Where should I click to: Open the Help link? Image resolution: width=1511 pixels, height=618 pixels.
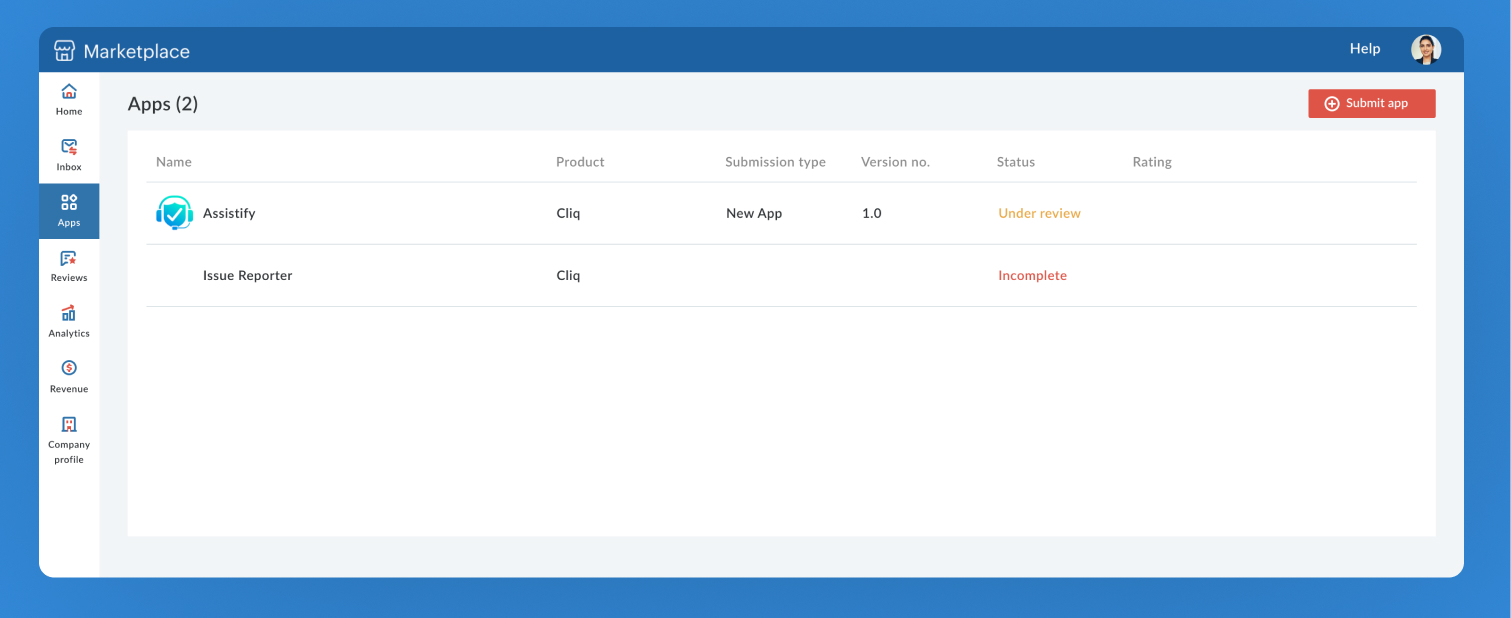click(1364, 48)
